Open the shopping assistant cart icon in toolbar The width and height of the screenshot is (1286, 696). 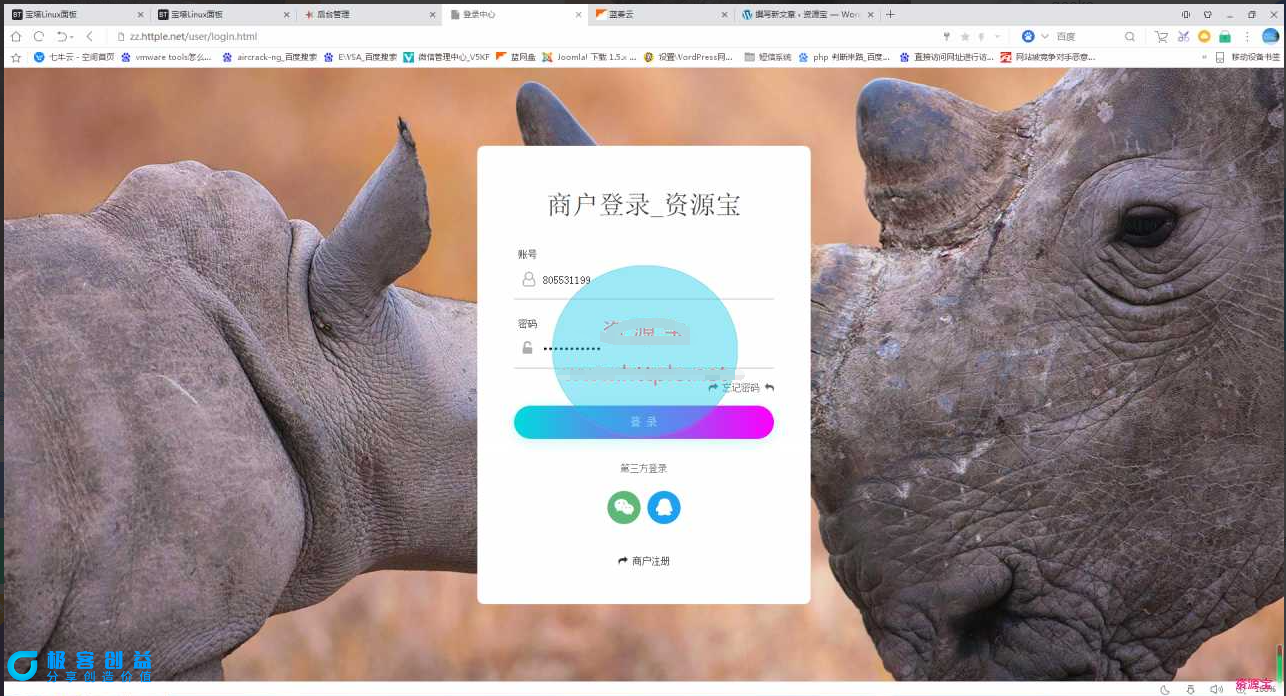pos(1161,36)
